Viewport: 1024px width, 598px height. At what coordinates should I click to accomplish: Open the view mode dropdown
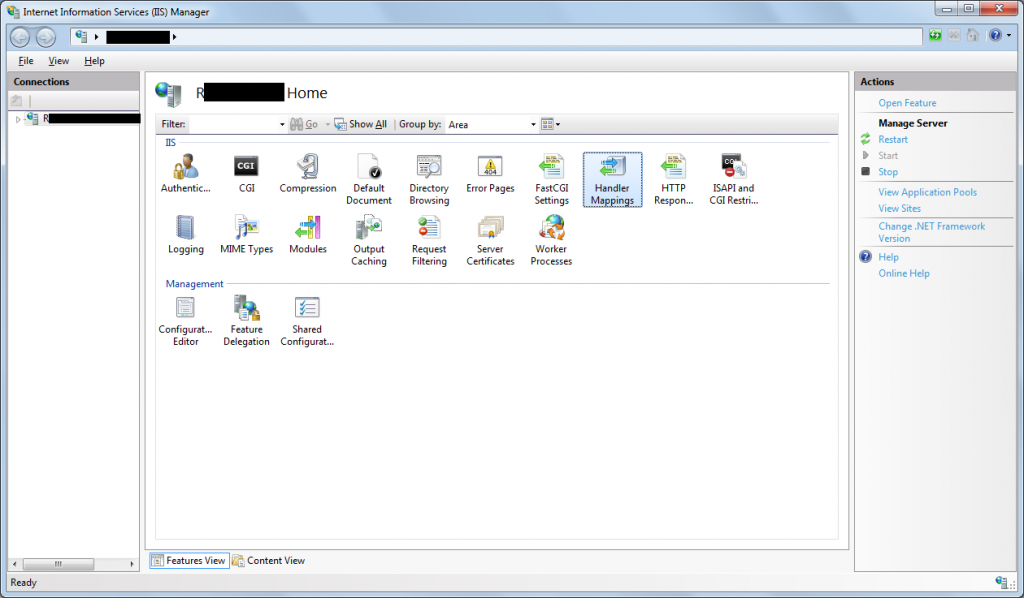click(x=551, y=124)
